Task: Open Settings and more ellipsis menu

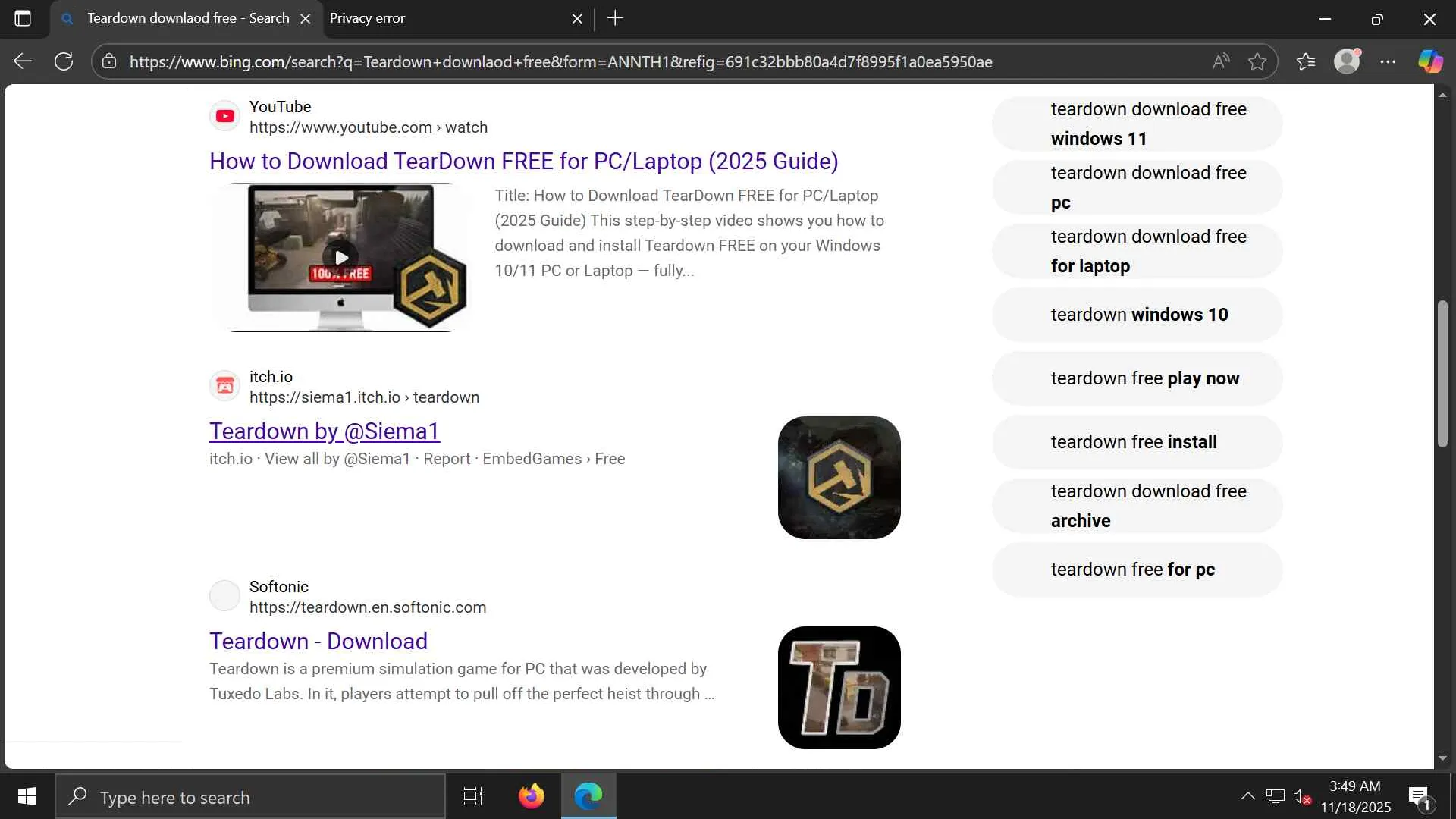Action: click(x=1388, y=61)
